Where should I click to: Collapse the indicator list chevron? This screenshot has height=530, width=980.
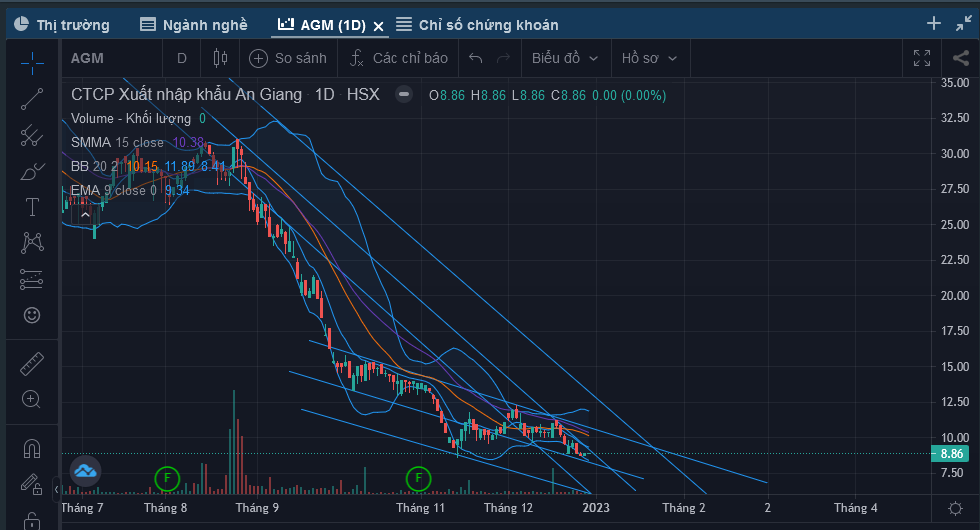pos(85,216)
